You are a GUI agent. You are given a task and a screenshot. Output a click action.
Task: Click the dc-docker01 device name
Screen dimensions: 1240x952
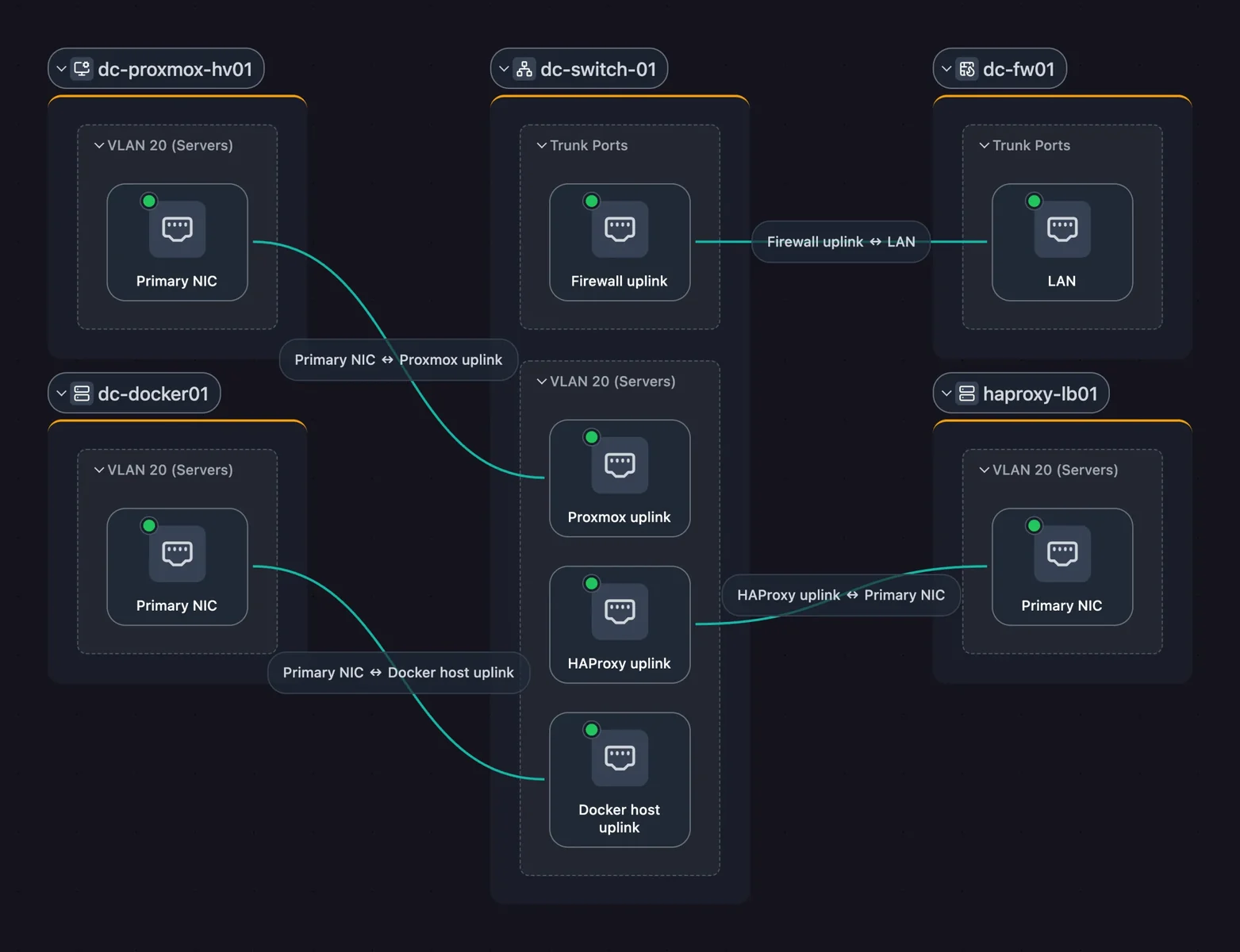153,393
